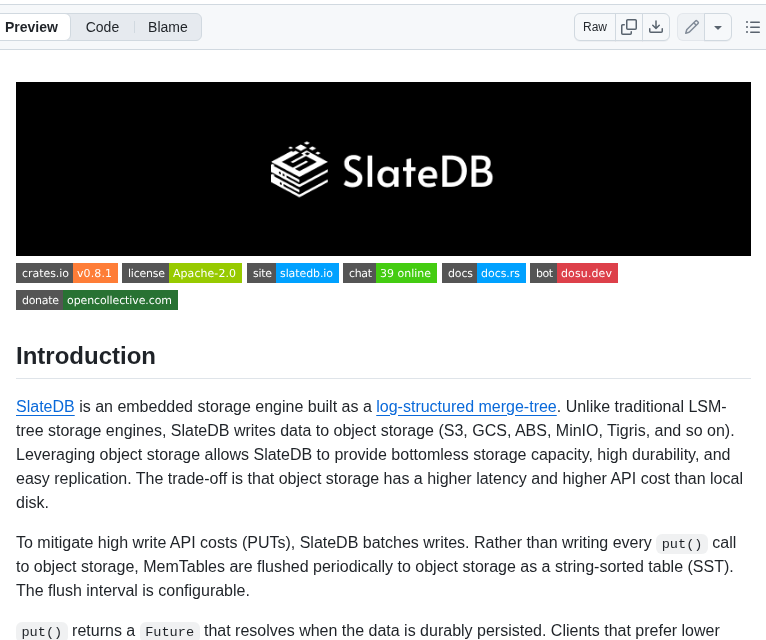766x640 pixels.
Task: Visit the site slatedb.io badge
Action: (293, 273)
